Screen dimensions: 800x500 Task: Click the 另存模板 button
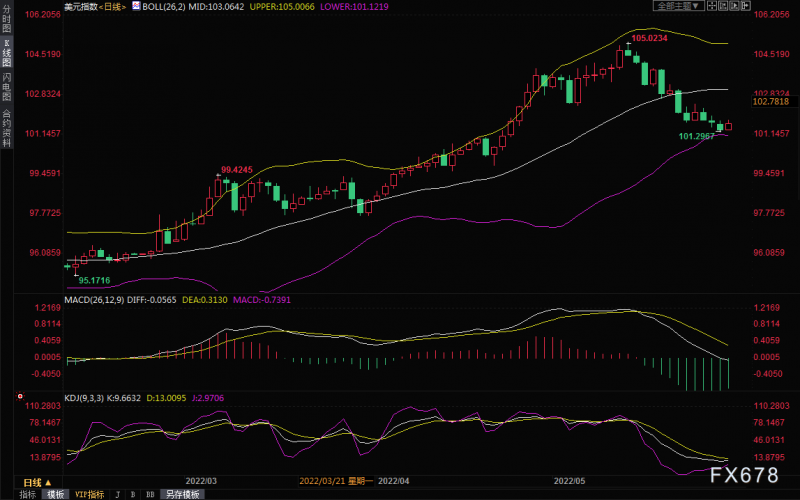[x=182, y=494]
